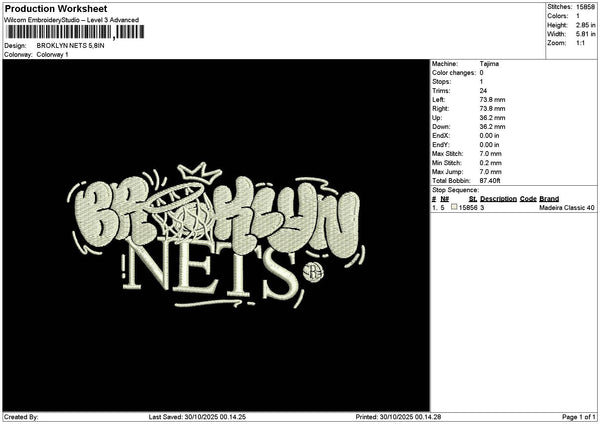
Task: Click the 'Design:' label
Action: point(15,46)
